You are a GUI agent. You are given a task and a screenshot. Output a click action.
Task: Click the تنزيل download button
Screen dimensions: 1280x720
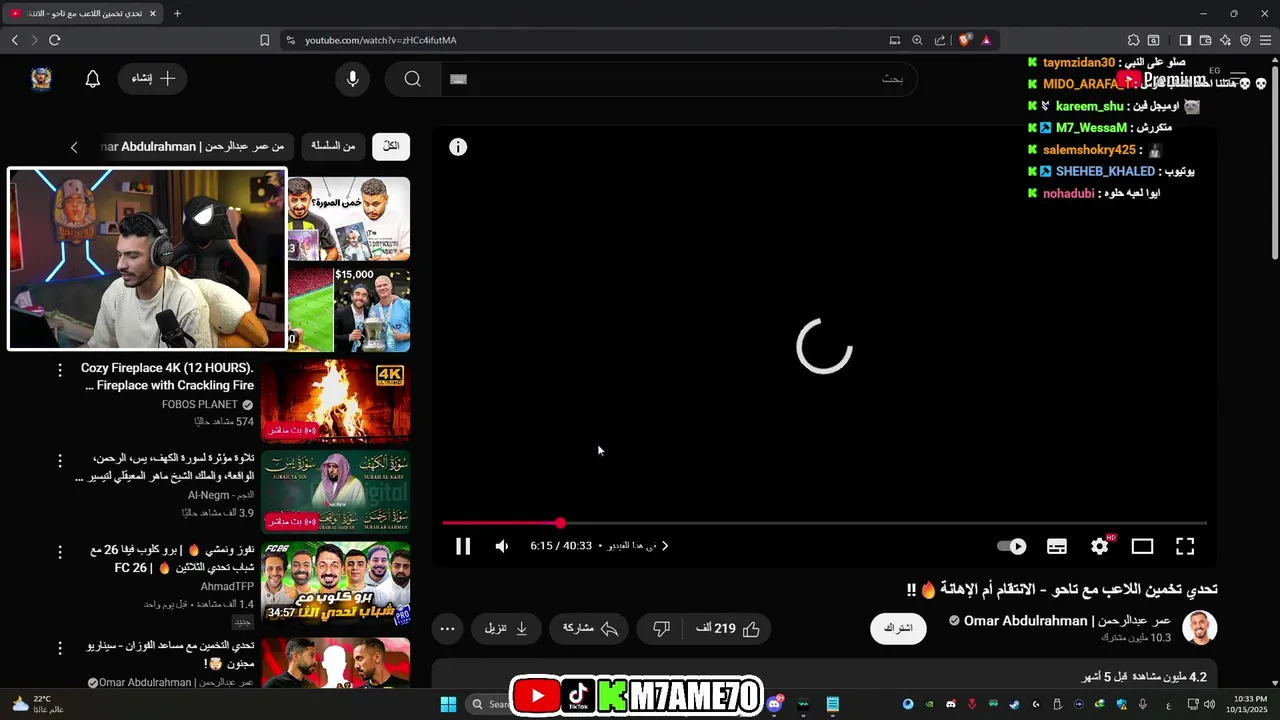coord(507,628)
